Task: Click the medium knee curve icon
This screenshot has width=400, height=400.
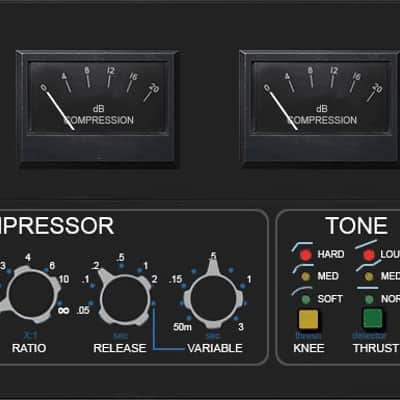Action: pyautogui.click(x=303, y=268)
